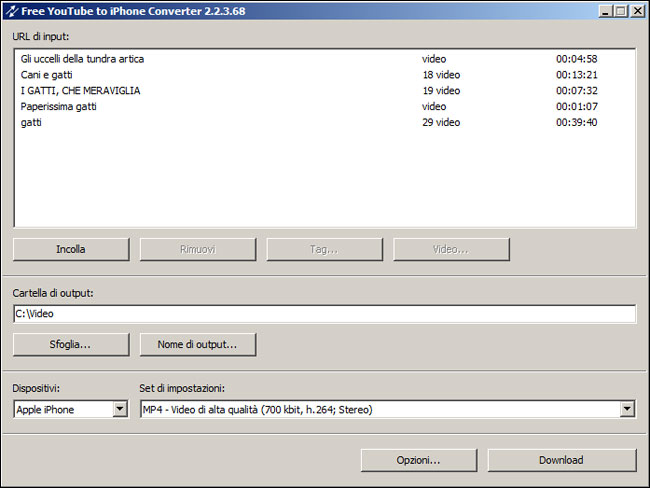The width and height of the screenshot is (650, 488).
Task: Click the Cartella di output path field
Action: click(324, 314)
